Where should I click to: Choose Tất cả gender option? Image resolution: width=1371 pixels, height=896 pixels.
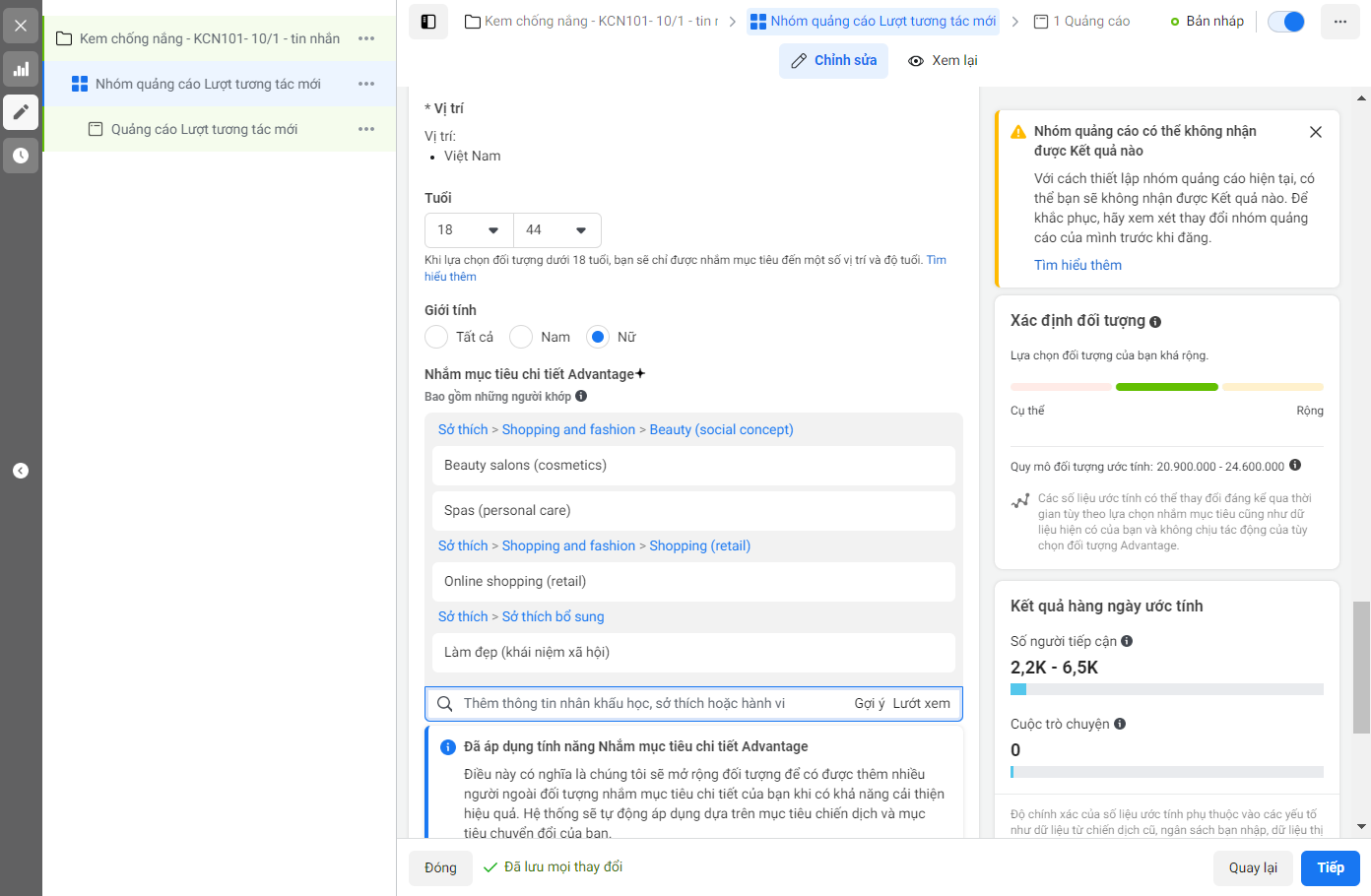point(436,337)
